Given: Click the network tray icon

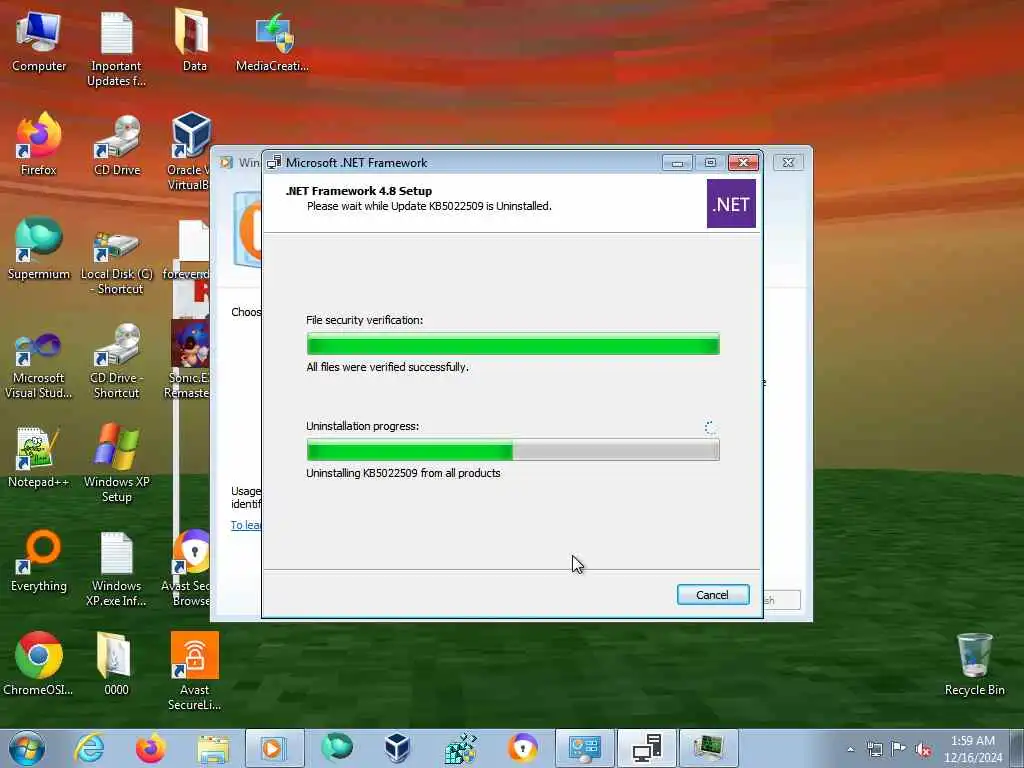Looking at the screenshot, I should tap(874, 749).
